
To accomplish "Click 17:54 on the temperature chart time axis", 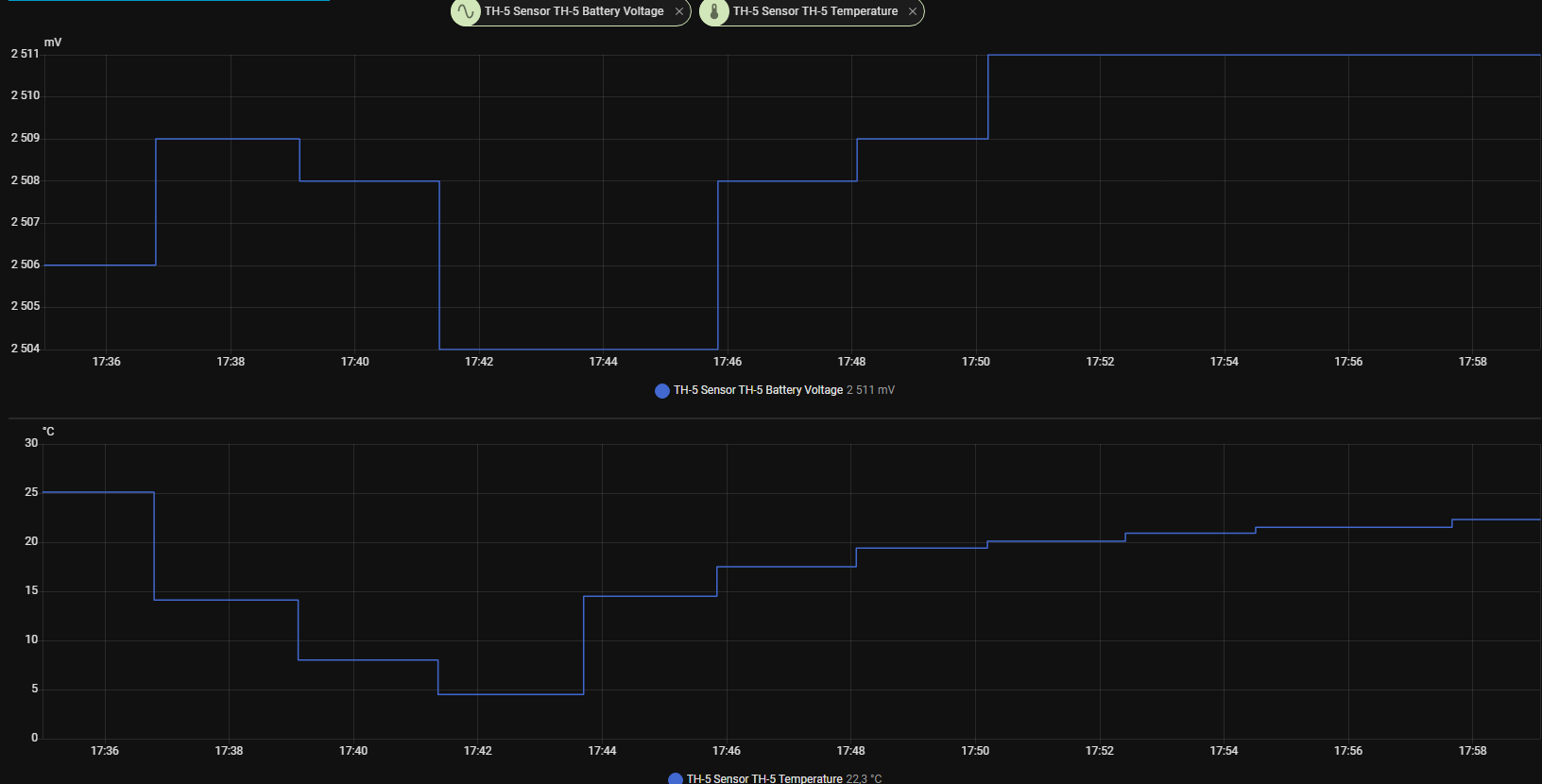I will coord(1224,751).
